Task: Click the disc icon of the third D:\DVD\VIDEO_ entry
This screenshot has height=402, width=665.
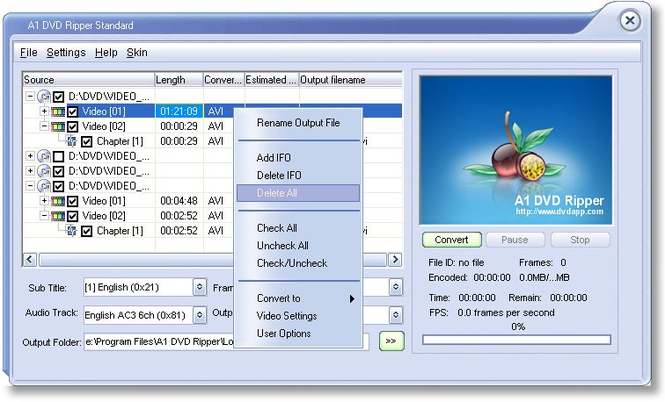Action: (x=43, y=171)
